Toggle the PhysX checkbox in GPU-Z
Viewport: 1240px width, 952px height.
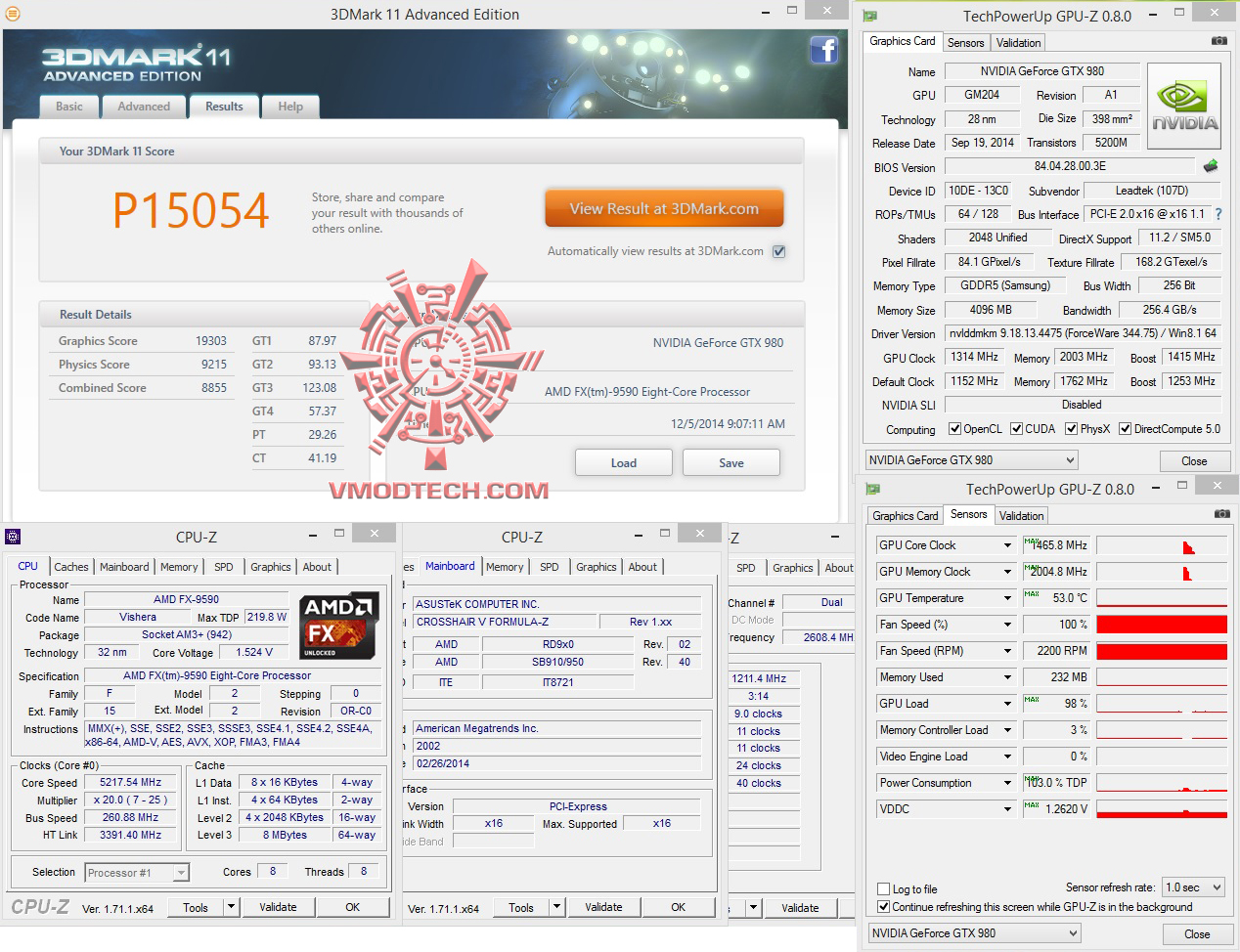(1072, 429)
